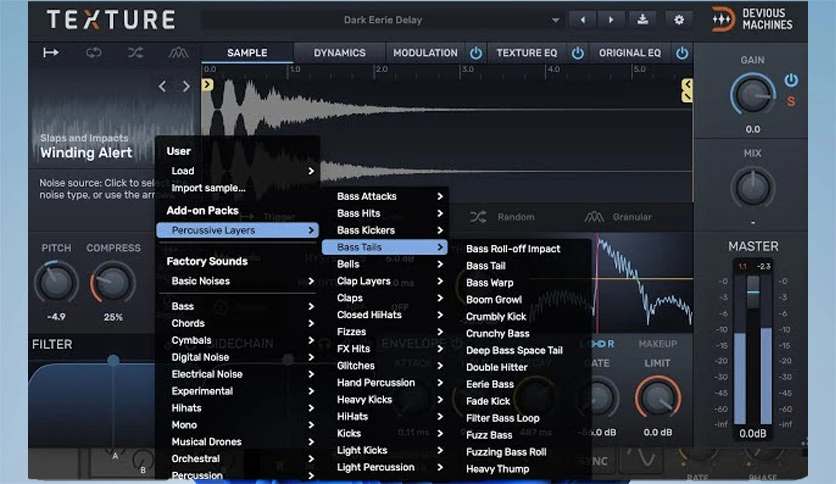
Task: Click the COMPRESS knob
Action: click(112, 283)
